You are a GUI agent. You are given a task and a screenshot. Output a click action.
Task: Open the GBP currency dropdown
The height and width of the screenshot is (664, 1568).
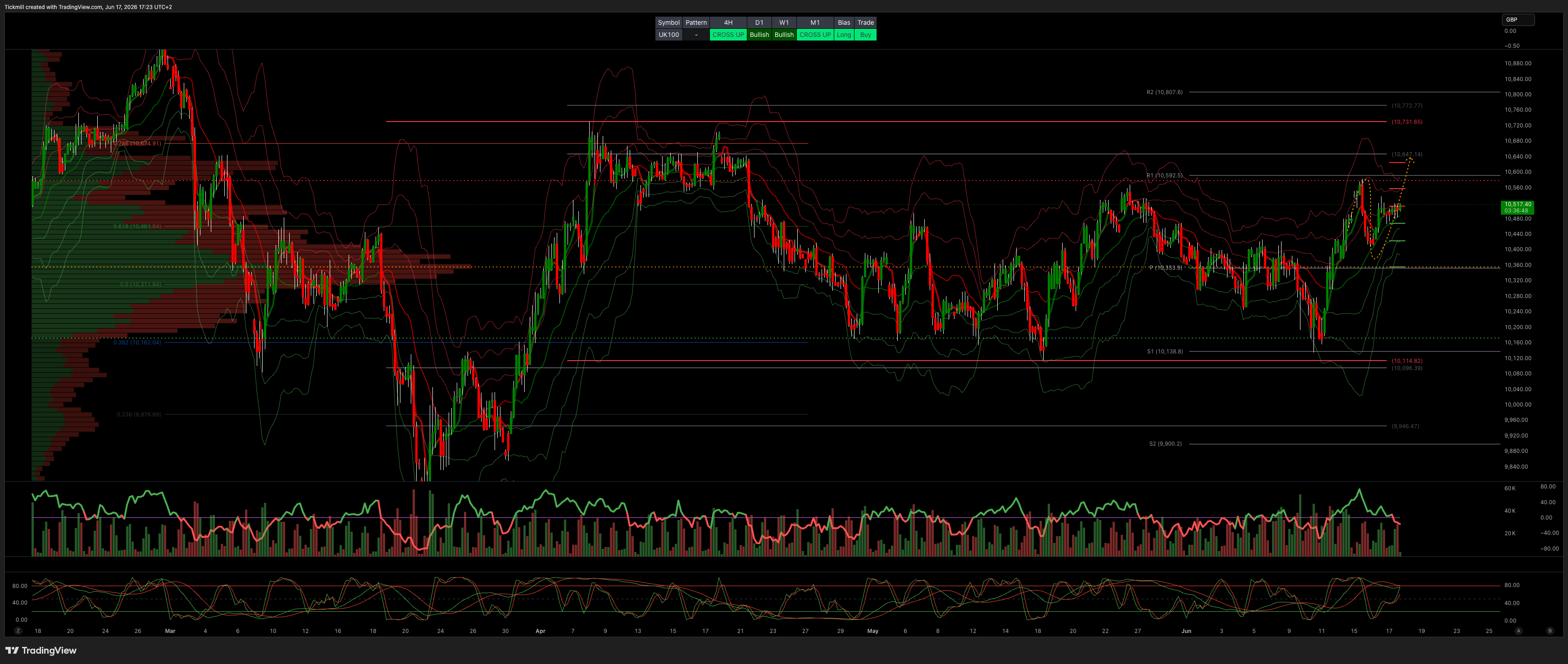tap(1518, 19)
